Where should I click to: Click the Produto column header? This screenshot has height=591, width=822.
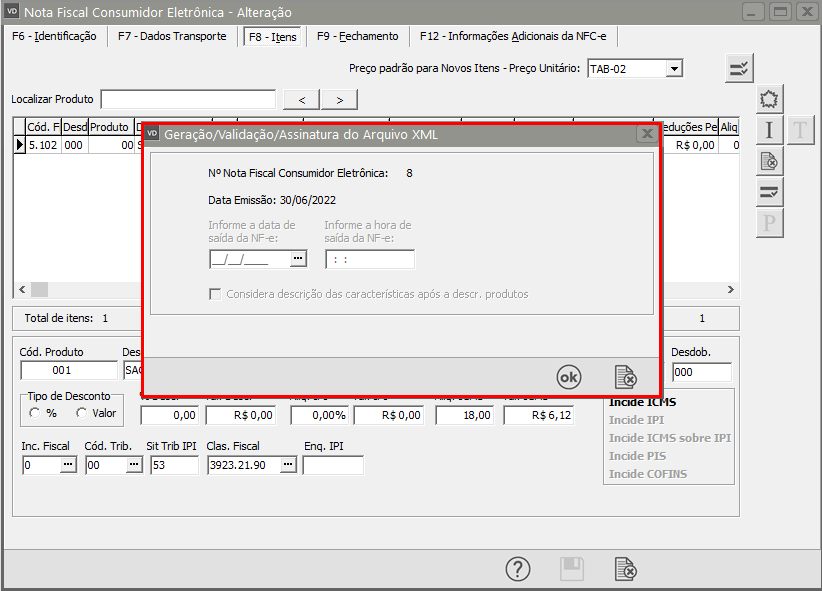click(111, 127)
